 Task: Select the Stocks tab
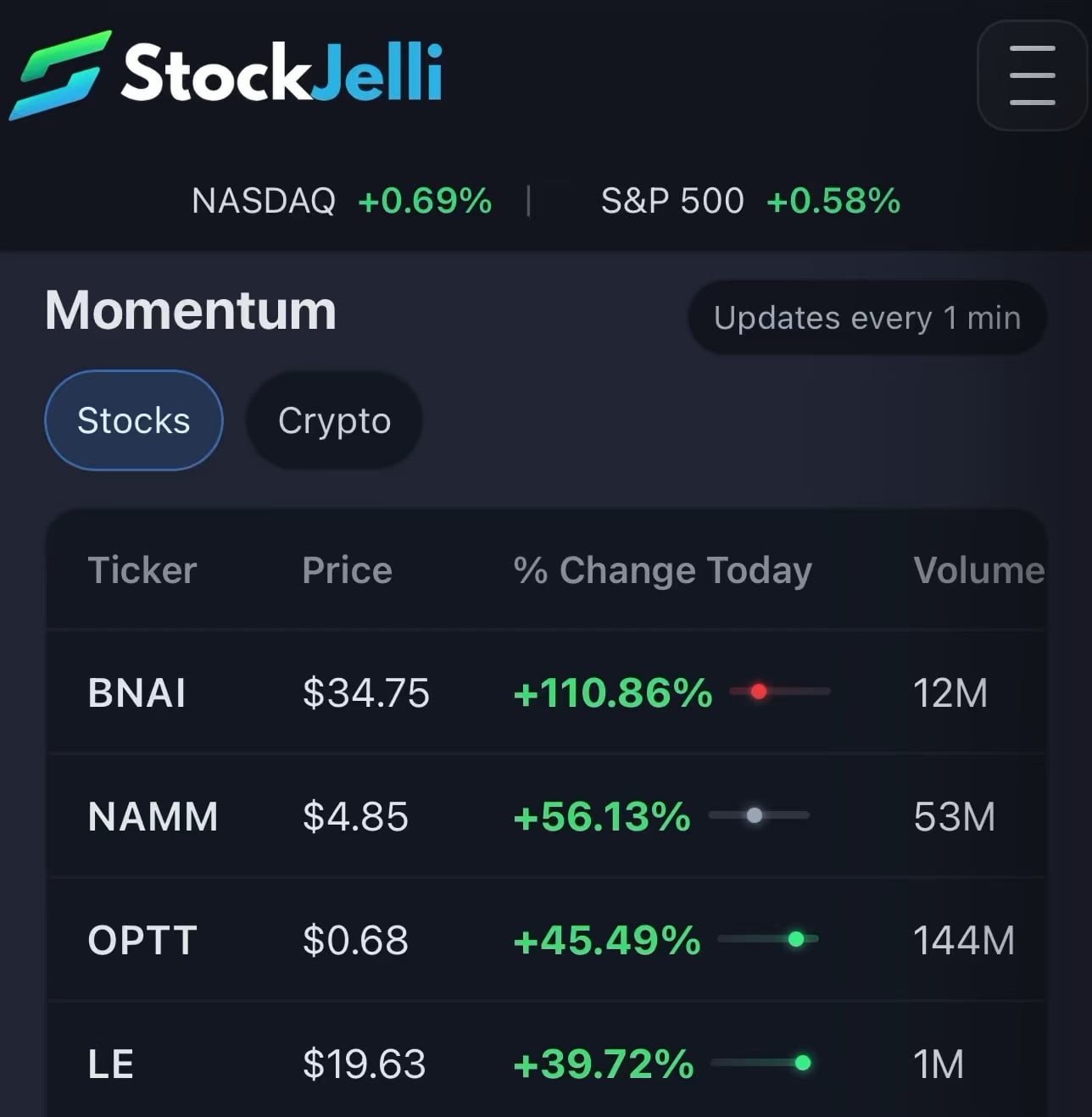(134, 420)
